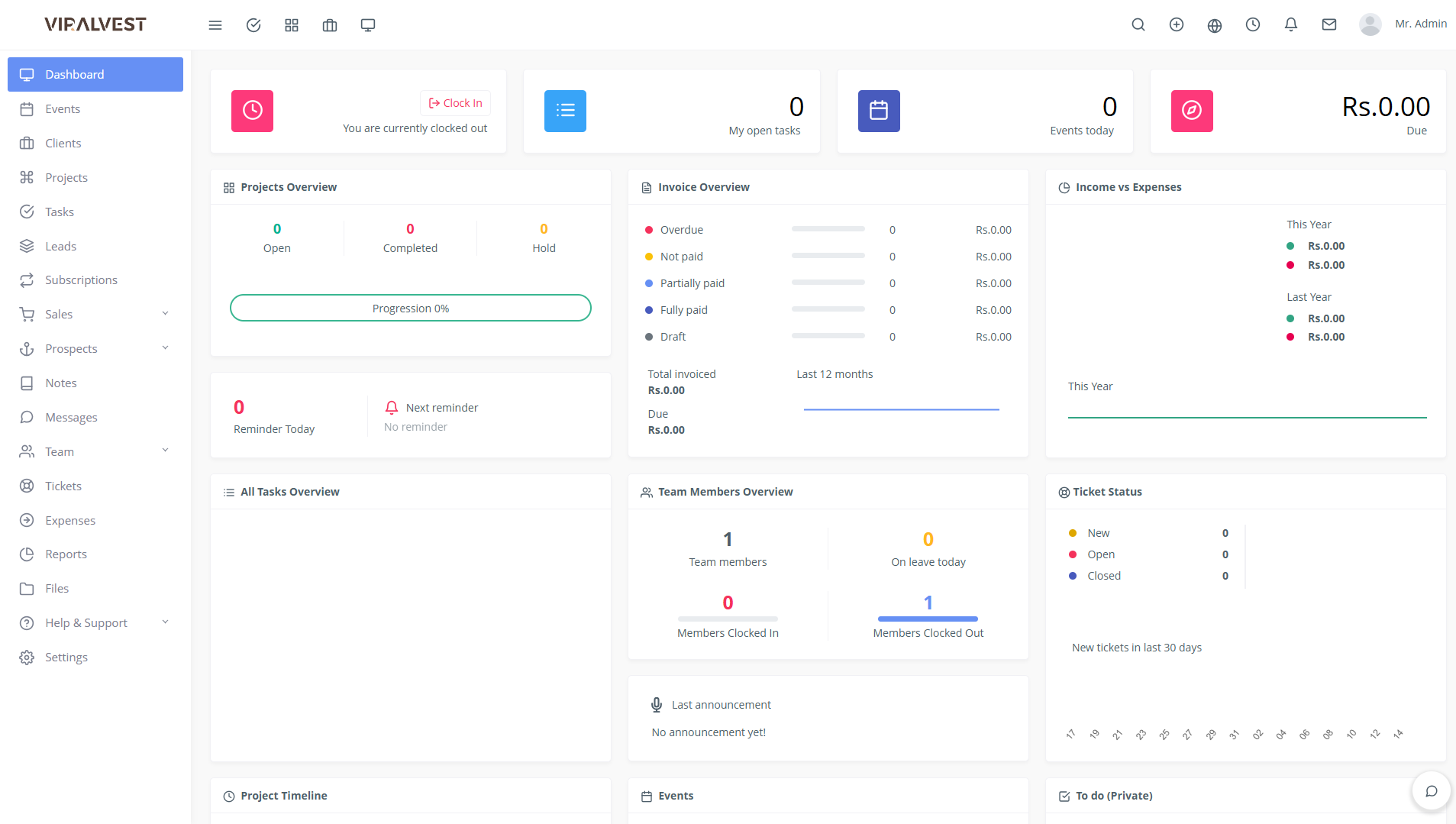Open the global search icon

(x=1138, y=24)
